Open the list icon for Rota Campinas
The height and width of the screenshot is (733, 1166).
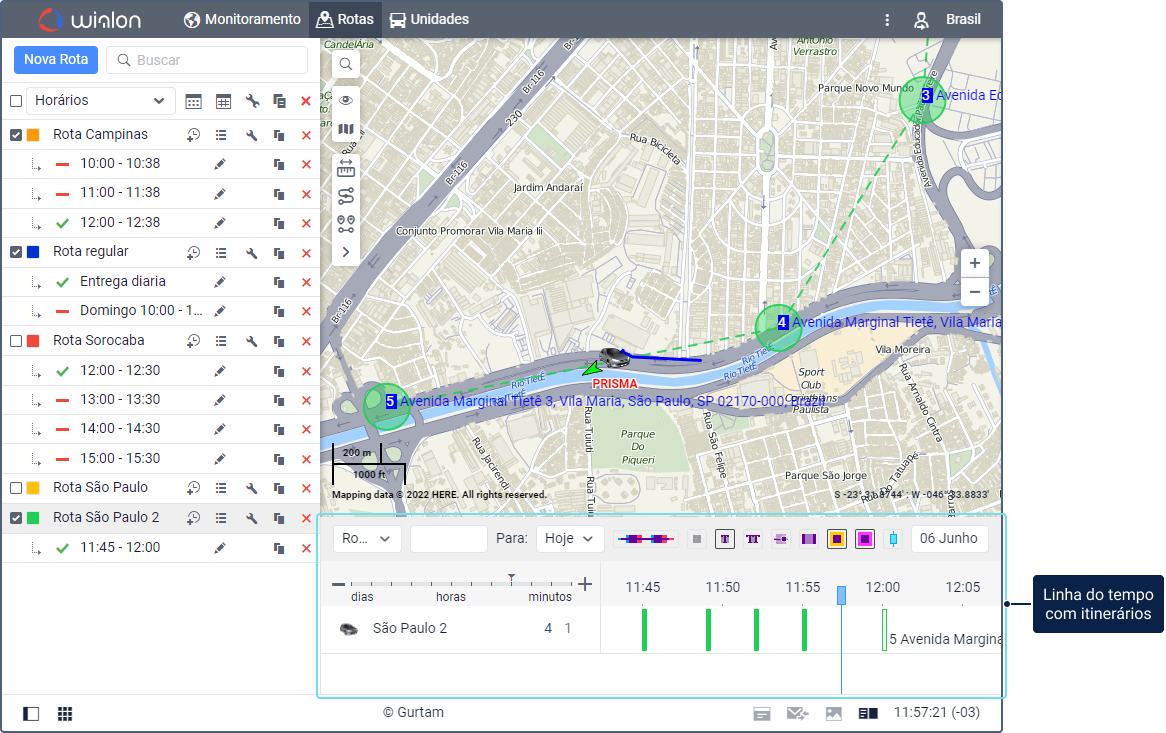coord(221,135)
